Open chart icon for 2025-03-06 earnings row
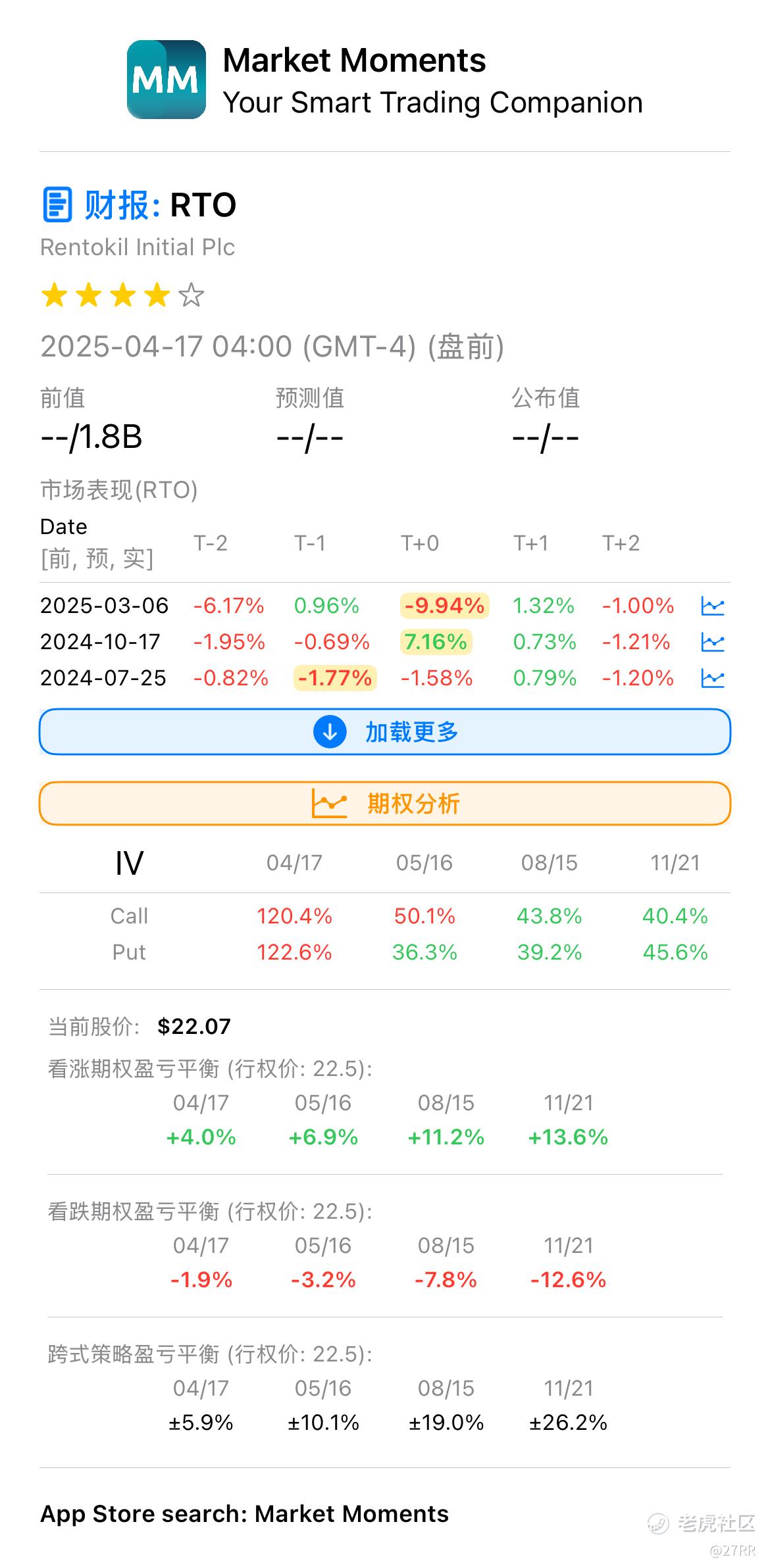Viewport: 770px width, 1568px height. [x=712, y=606]
